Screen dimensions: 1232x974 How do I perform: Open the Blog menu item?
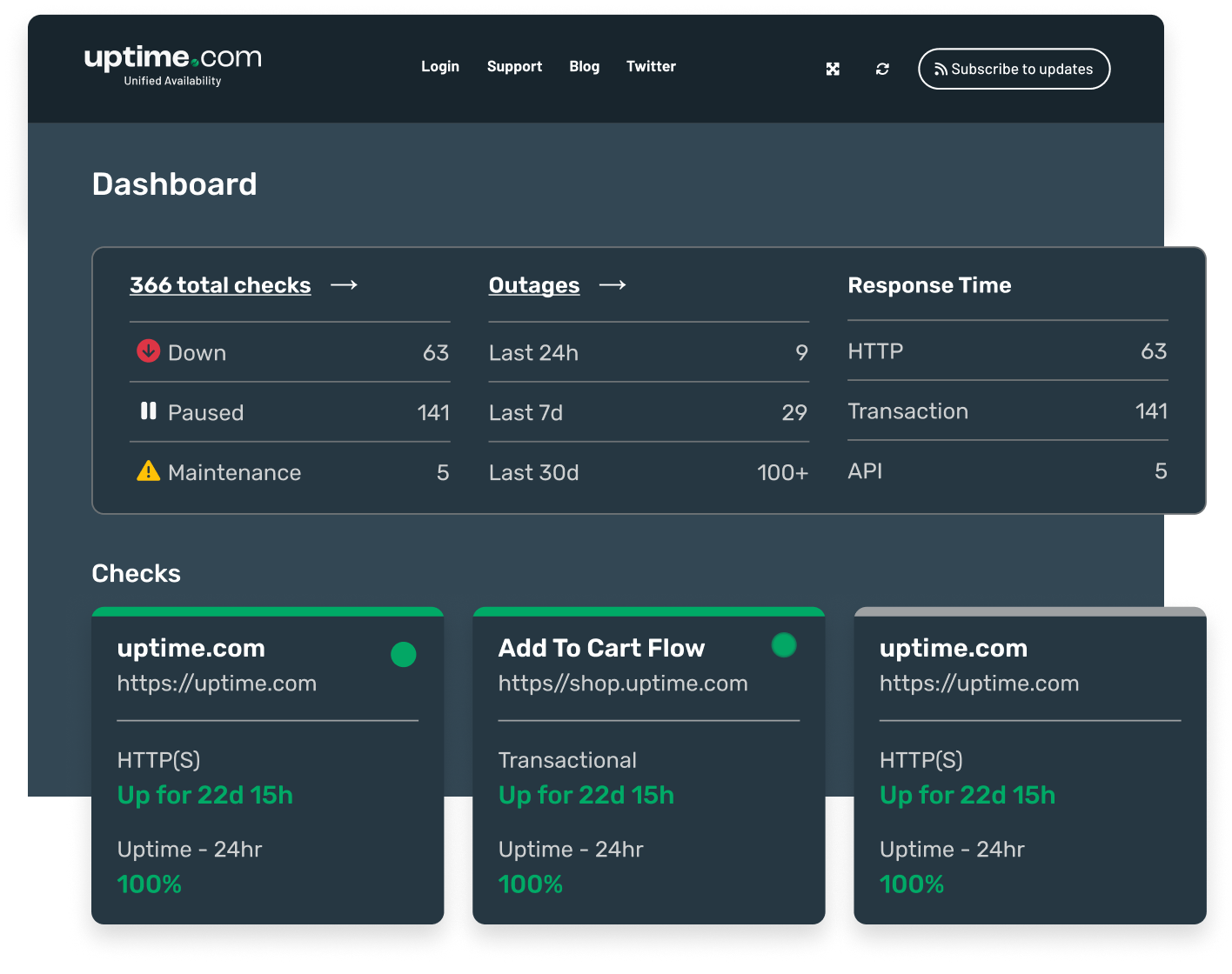coord(585,66)
